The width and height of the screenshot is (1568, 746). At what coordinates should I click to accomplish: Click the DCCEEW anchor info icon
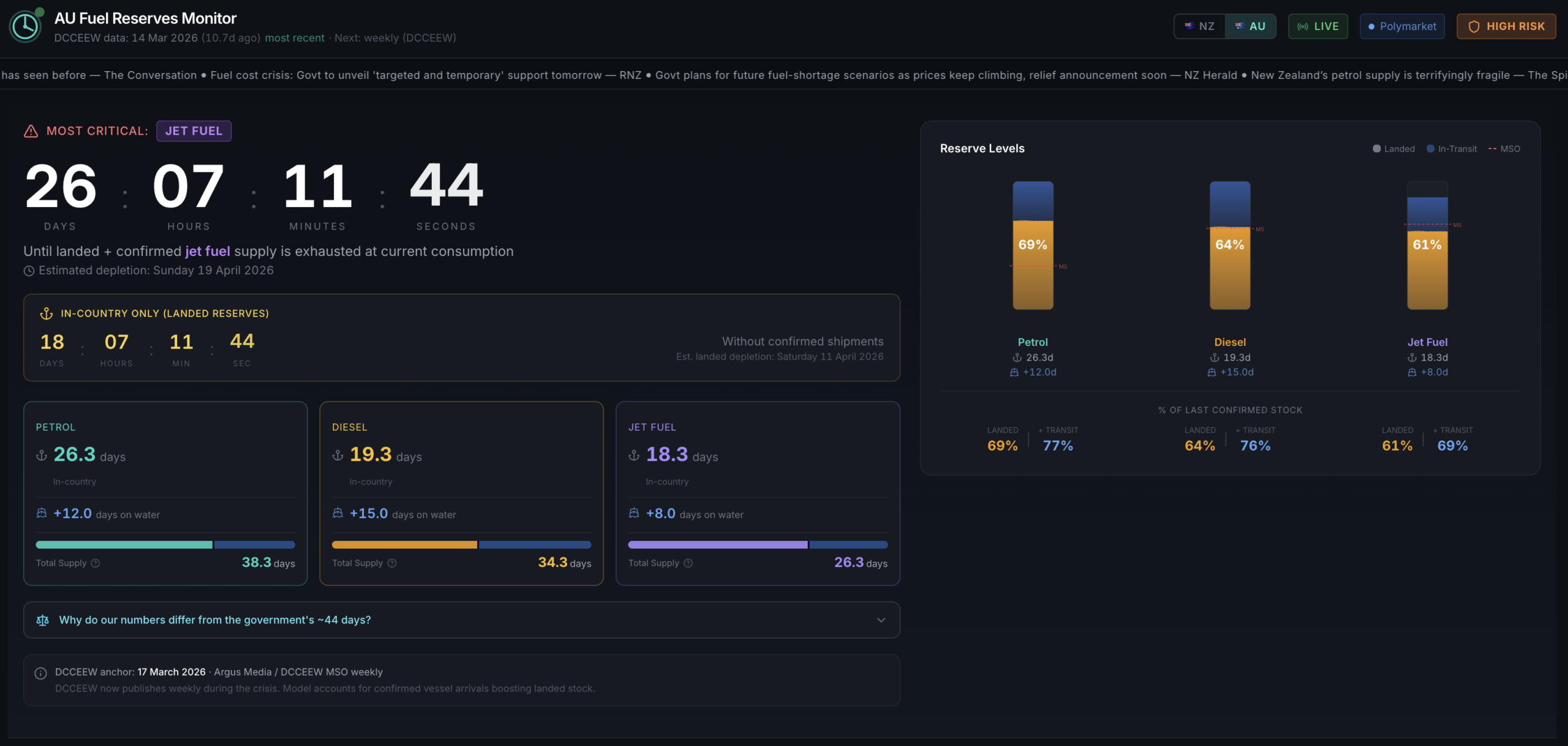[x=40, y=674]
